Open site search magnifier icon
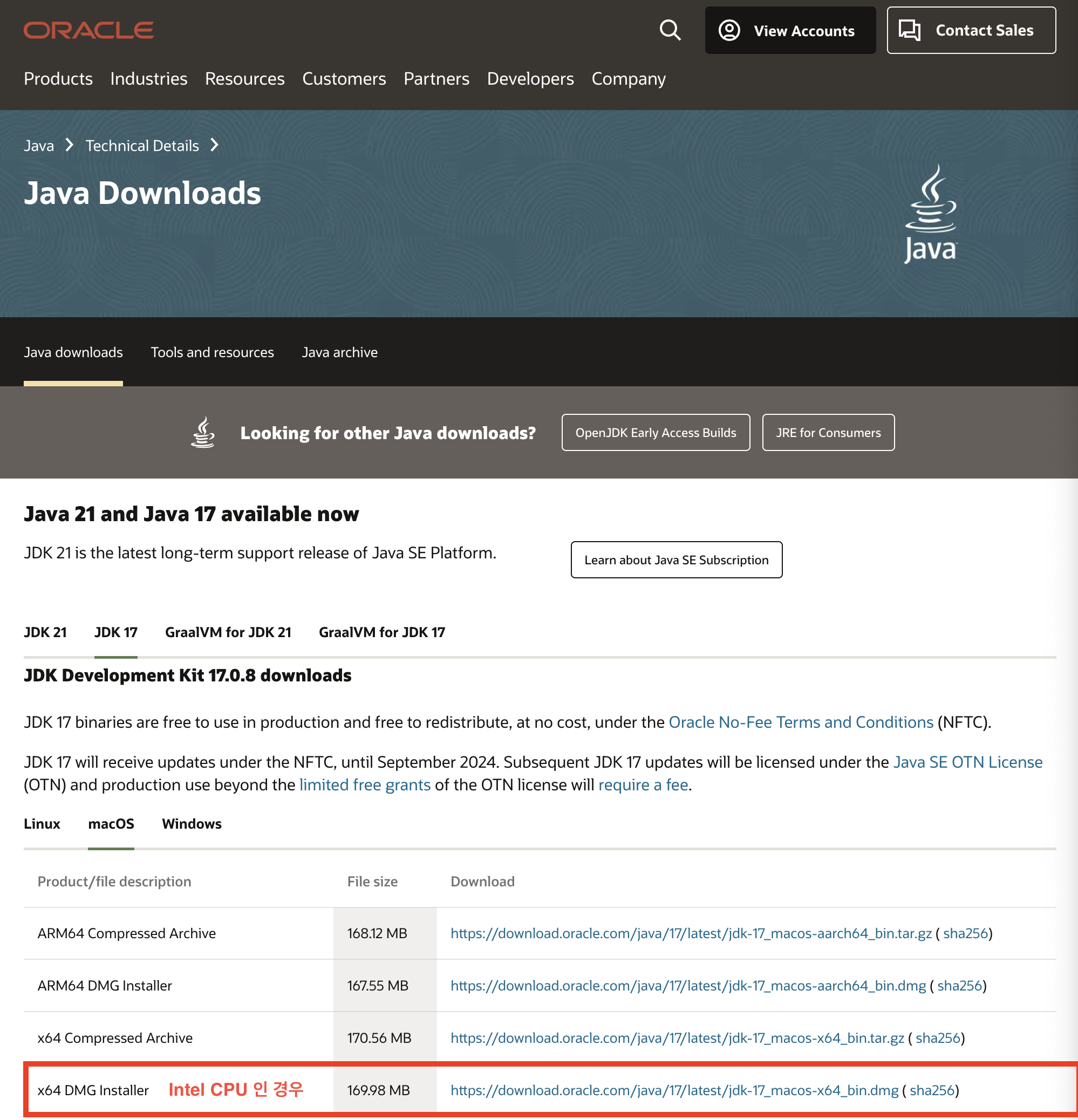The image size is (1078, 1120). (x=670, y=30)
